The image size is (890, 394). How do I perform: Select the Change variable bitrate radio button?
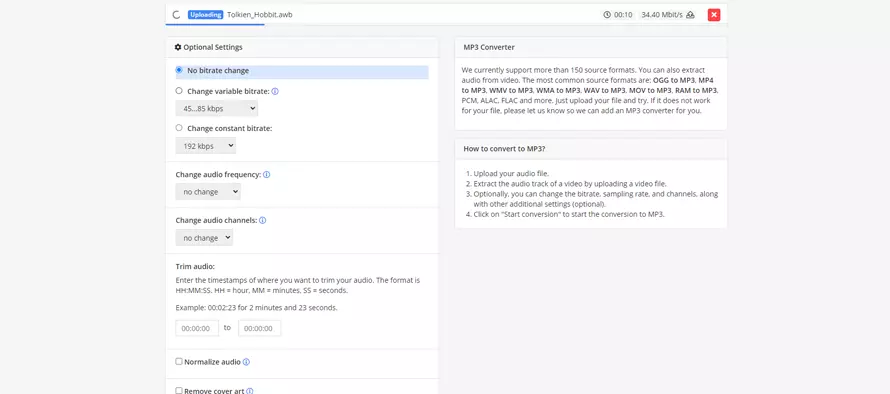point(179,91)
